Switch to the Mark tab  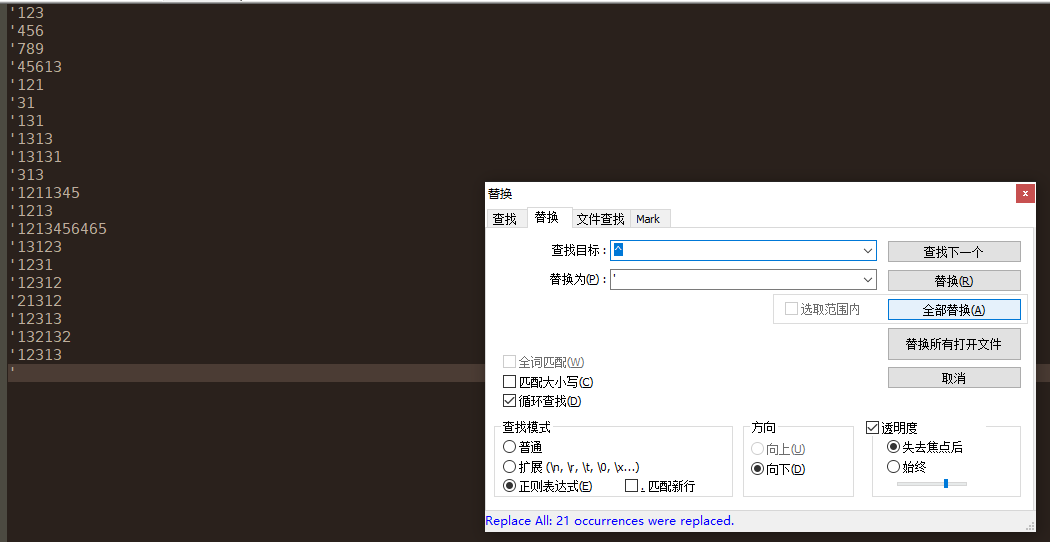click(x=648, y=219)
